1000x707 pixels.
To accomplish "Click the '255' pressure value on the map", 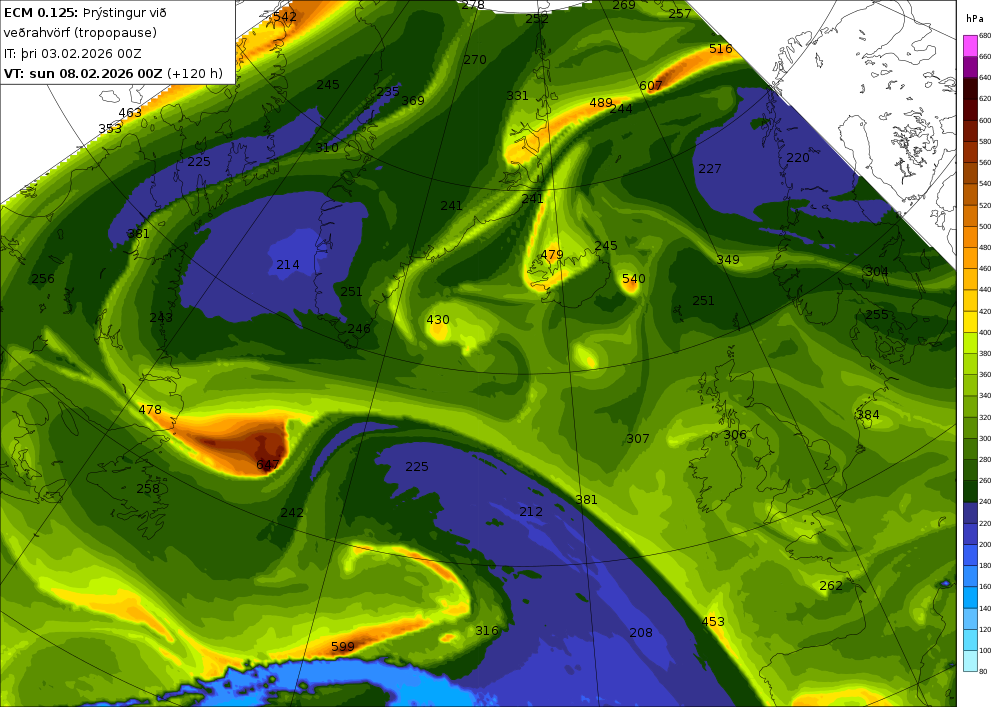I will [877, 315].
